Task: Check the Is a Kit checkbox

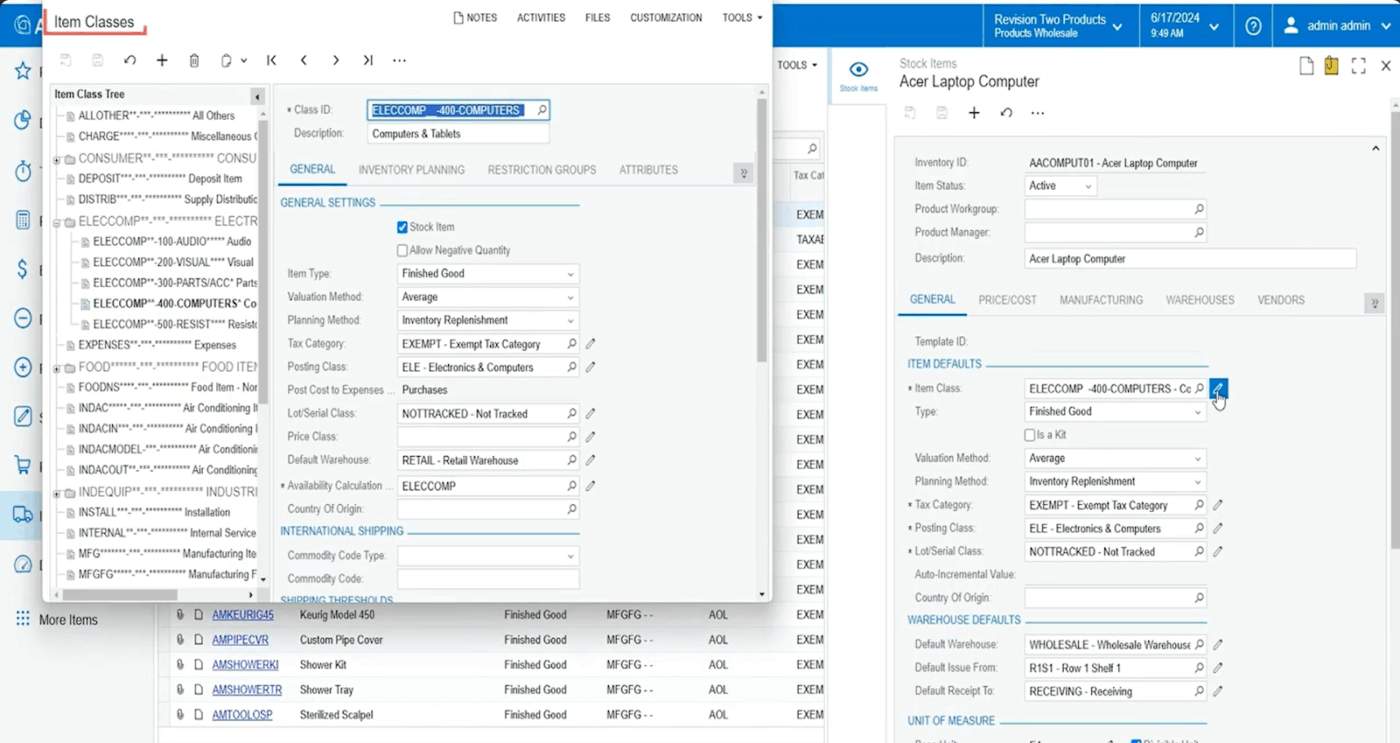Action: (1030, 435)
